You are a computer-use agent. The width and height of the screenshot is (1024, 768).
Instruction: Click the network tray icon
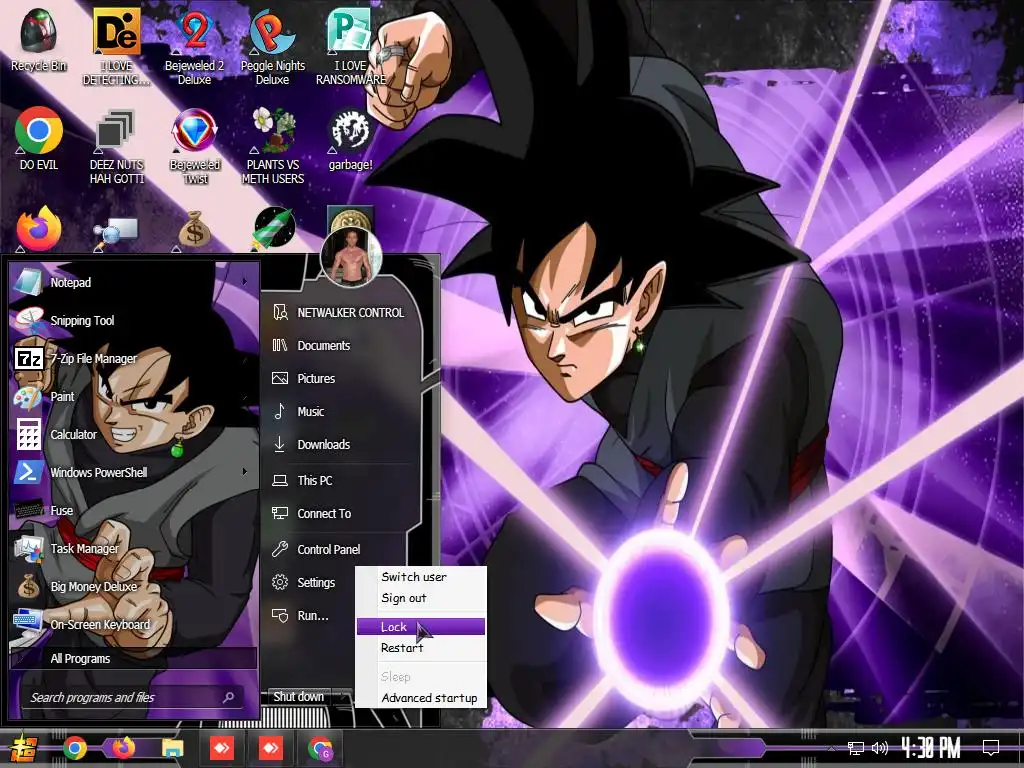click(856, 748)
